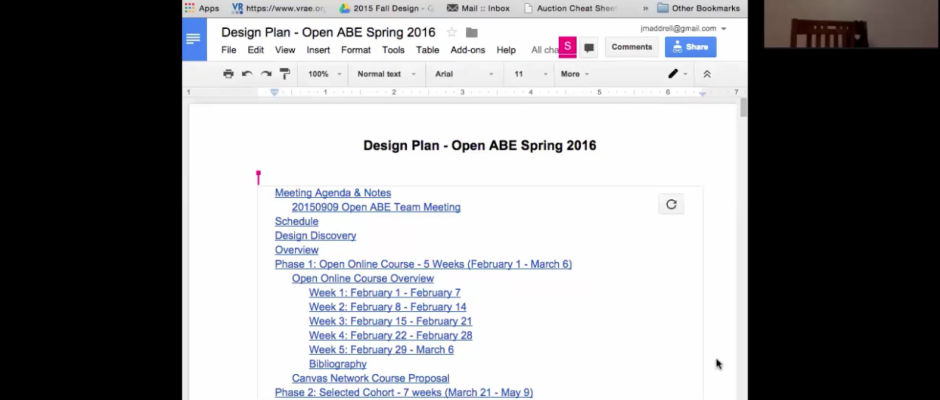Image resolution: width=940 pixels, height=400 pixels.
Task: Click the blue Share button
Action: (x=690, y=47)
